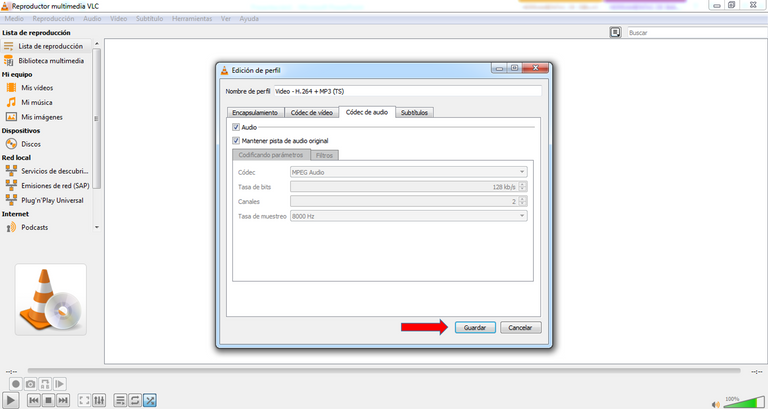Open the Medio menu
768x409 pixels.
pyautogui.click(x=14, y=19)
